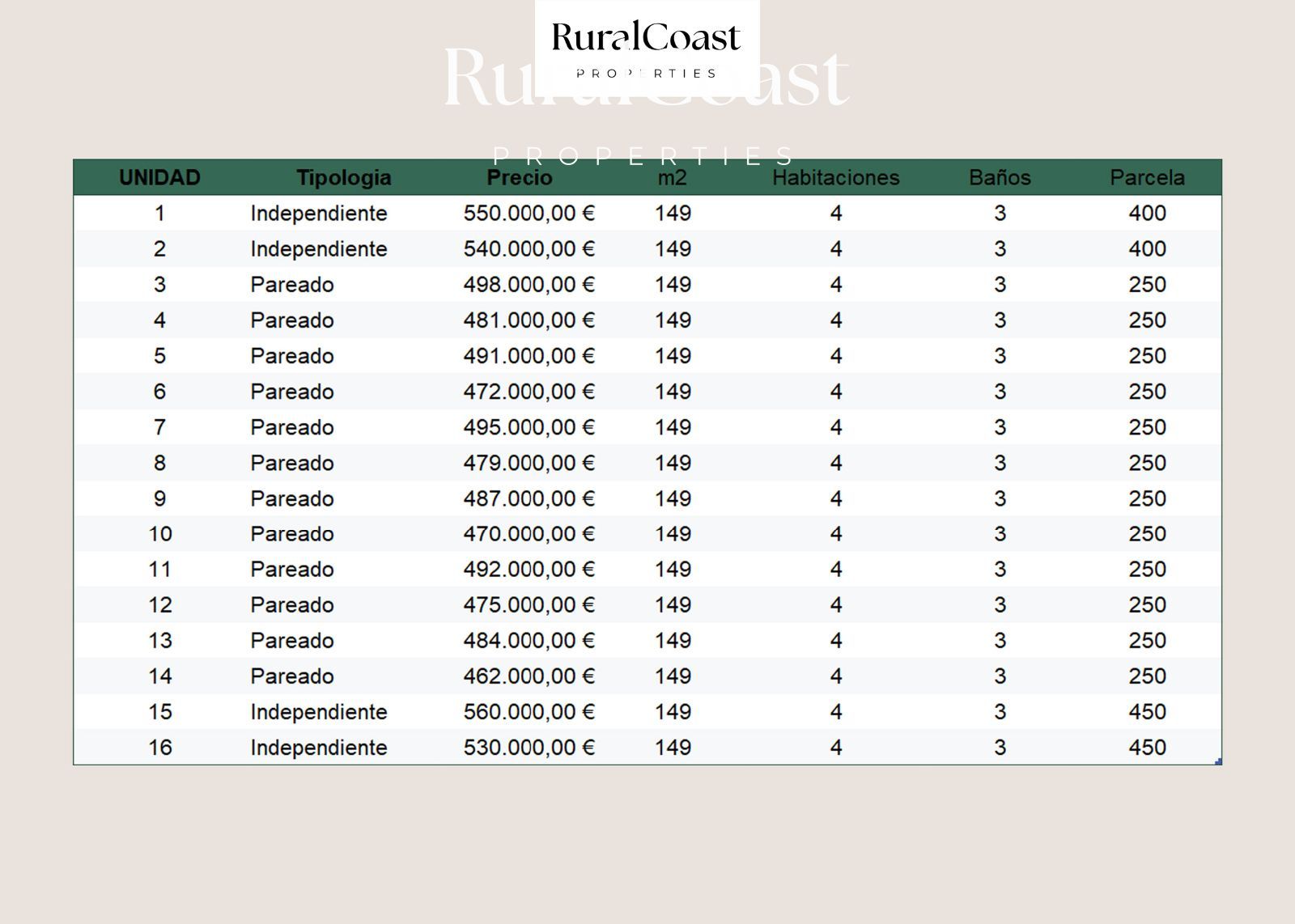The width and height of the screenshot is (1295, 924).
Task: Click the table resize handle at bottom-right corner
Action: pyautogui.click(x=1218, y=761)
